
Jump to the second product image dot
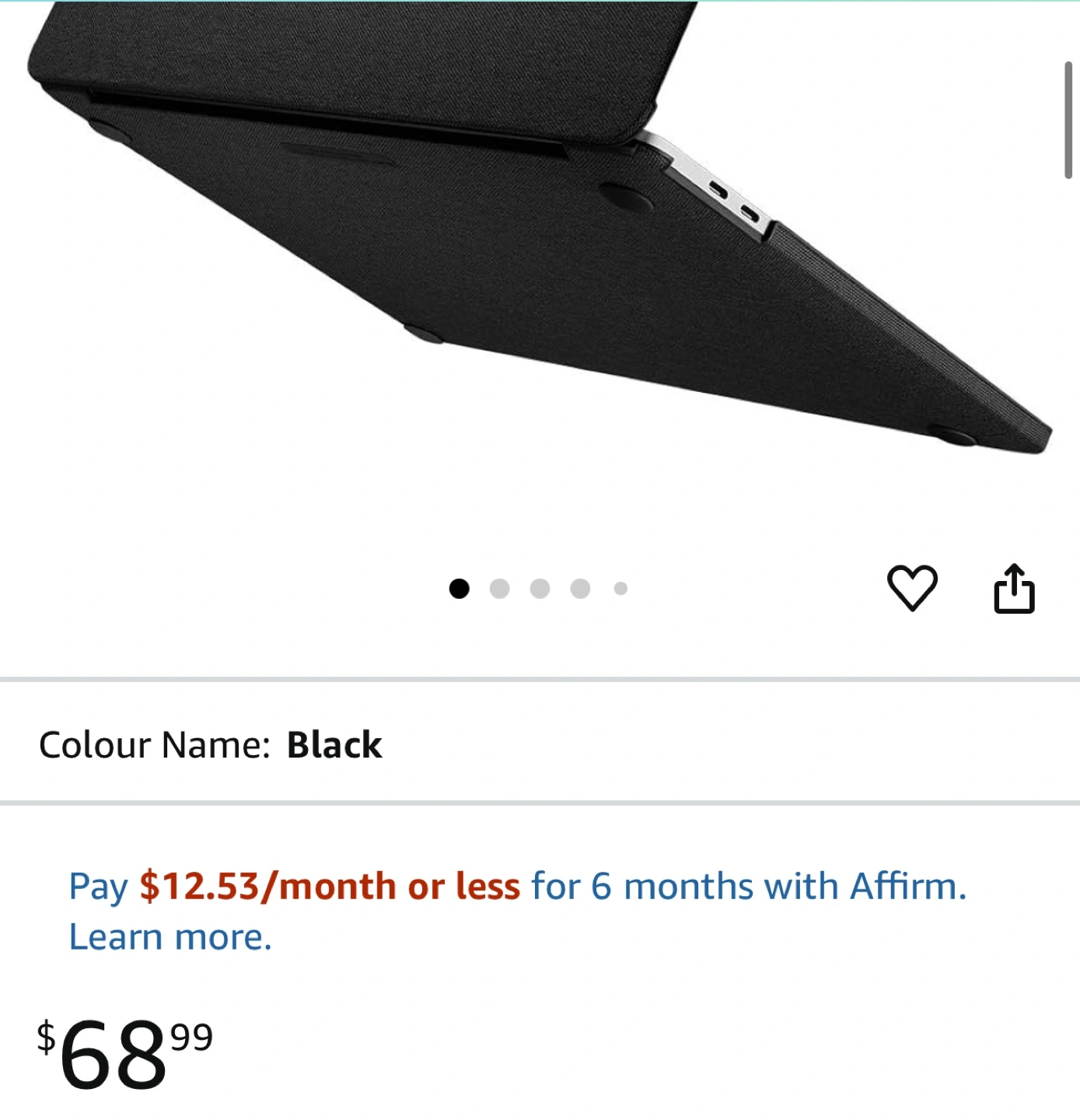500,589
